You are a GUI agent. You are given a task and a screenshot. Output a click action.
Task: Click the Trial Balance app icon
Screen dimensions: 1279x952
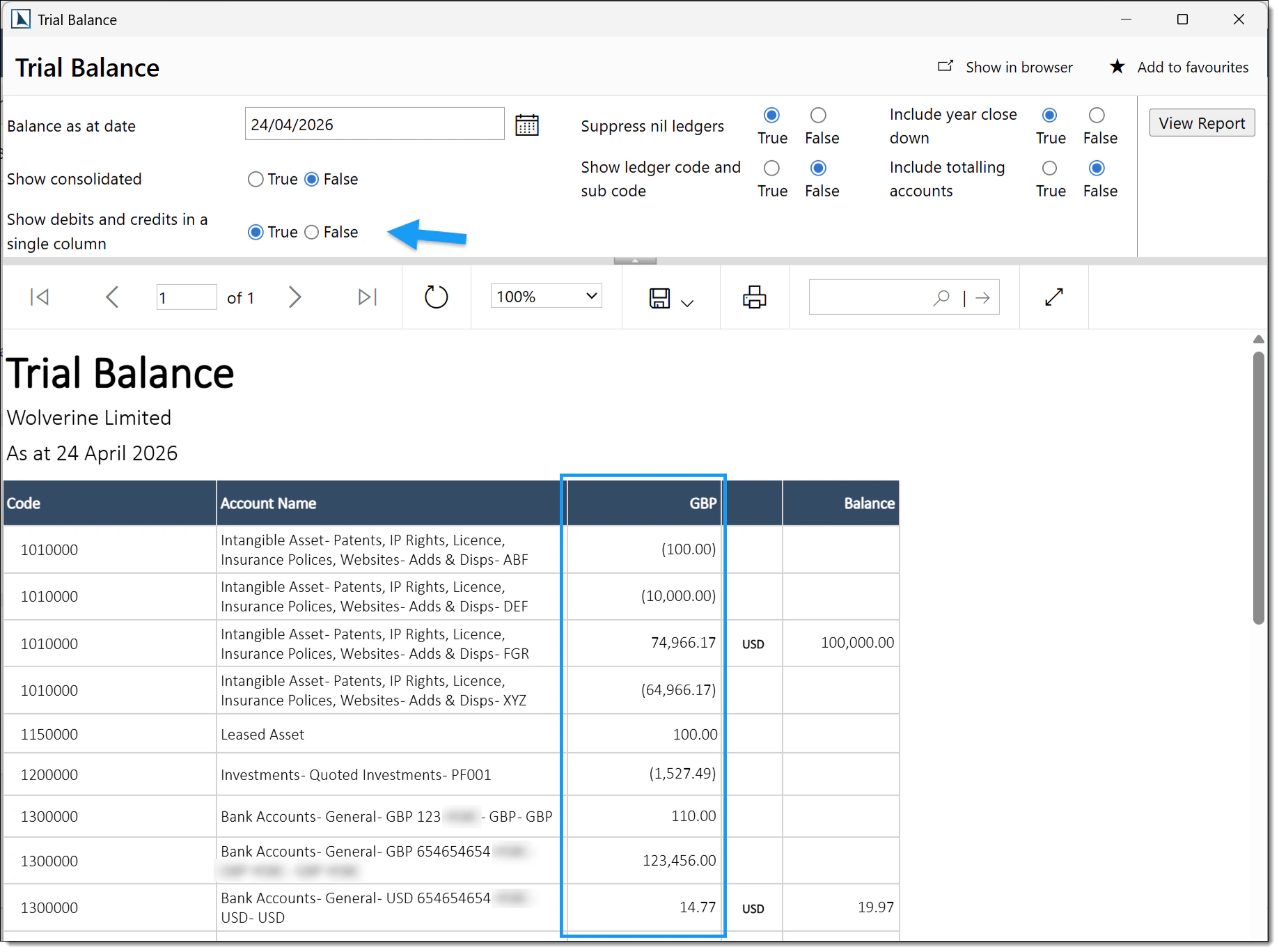tap(21, 19)
